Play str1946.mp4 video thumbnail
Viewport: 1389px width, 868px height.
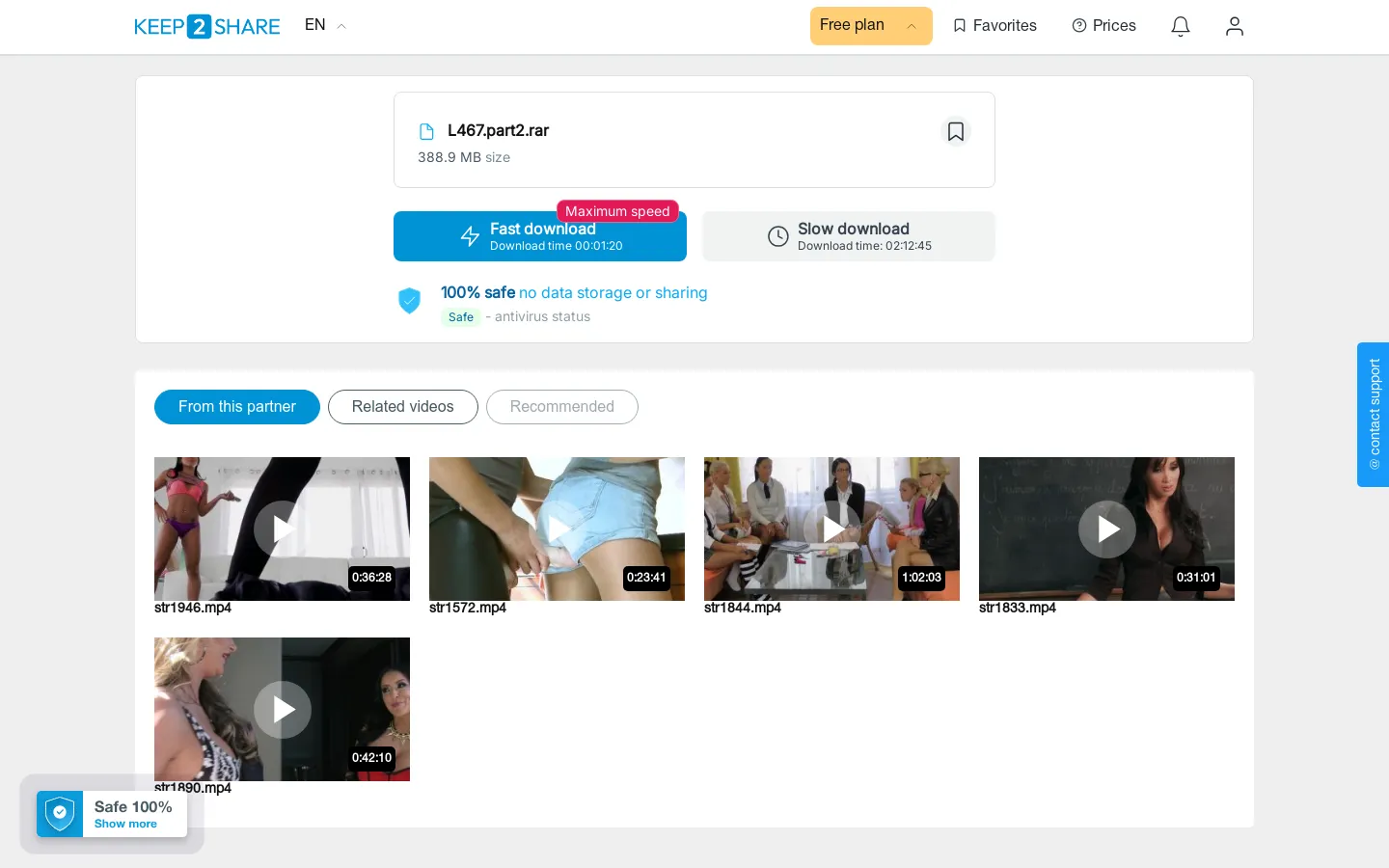click(x=282, y=529)
